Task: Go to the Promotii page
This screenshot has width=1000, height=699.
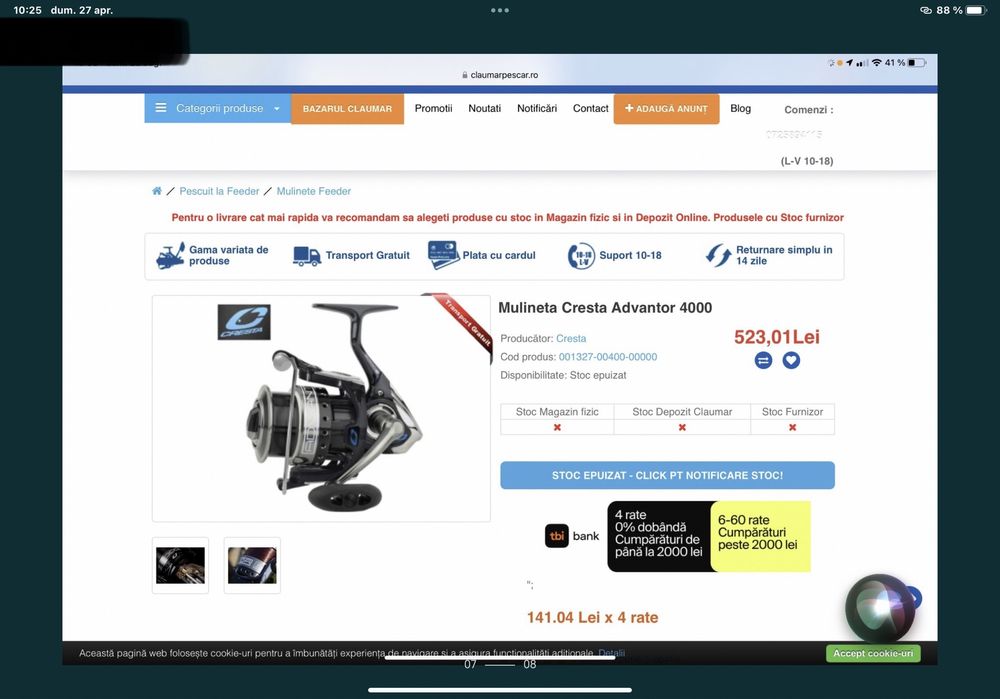Action: coord(433,108)
